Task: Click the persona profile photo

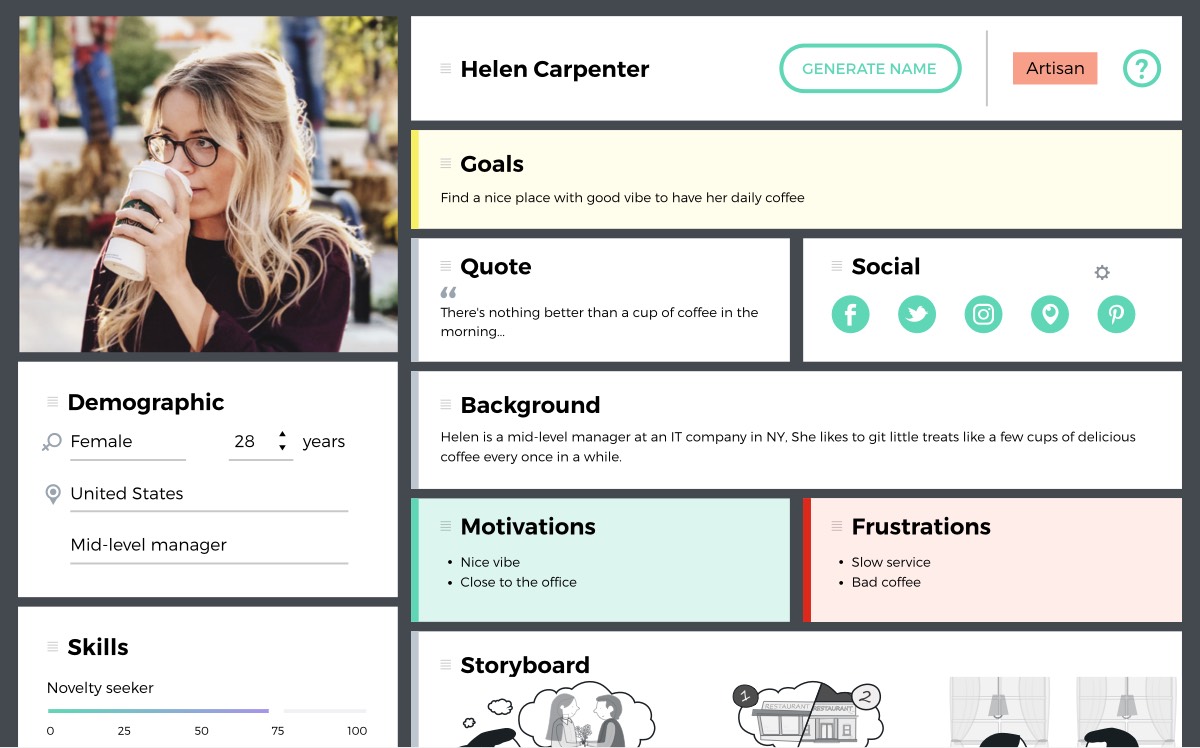Action: [208, 184]
